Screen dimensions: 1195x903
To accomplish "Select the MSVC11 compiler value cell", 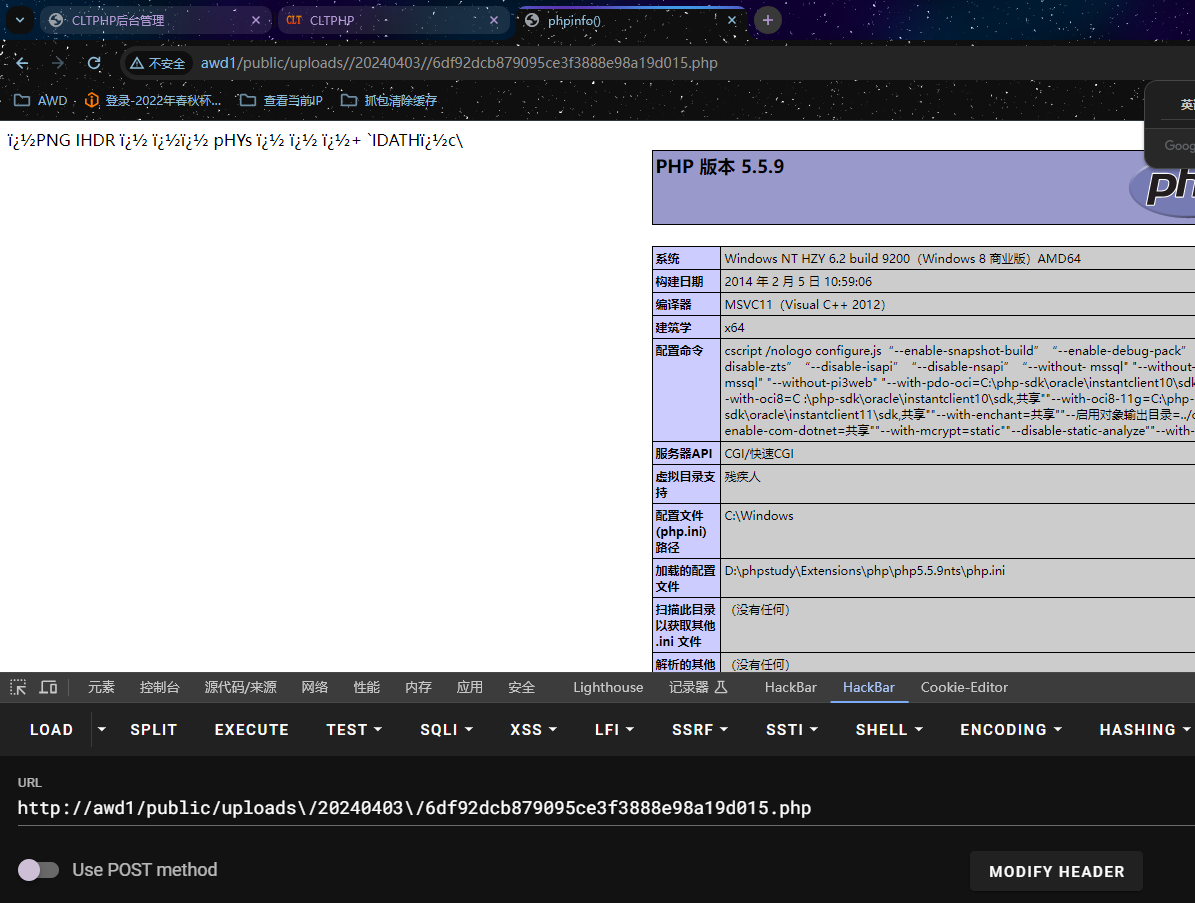I will coord(804,305).
